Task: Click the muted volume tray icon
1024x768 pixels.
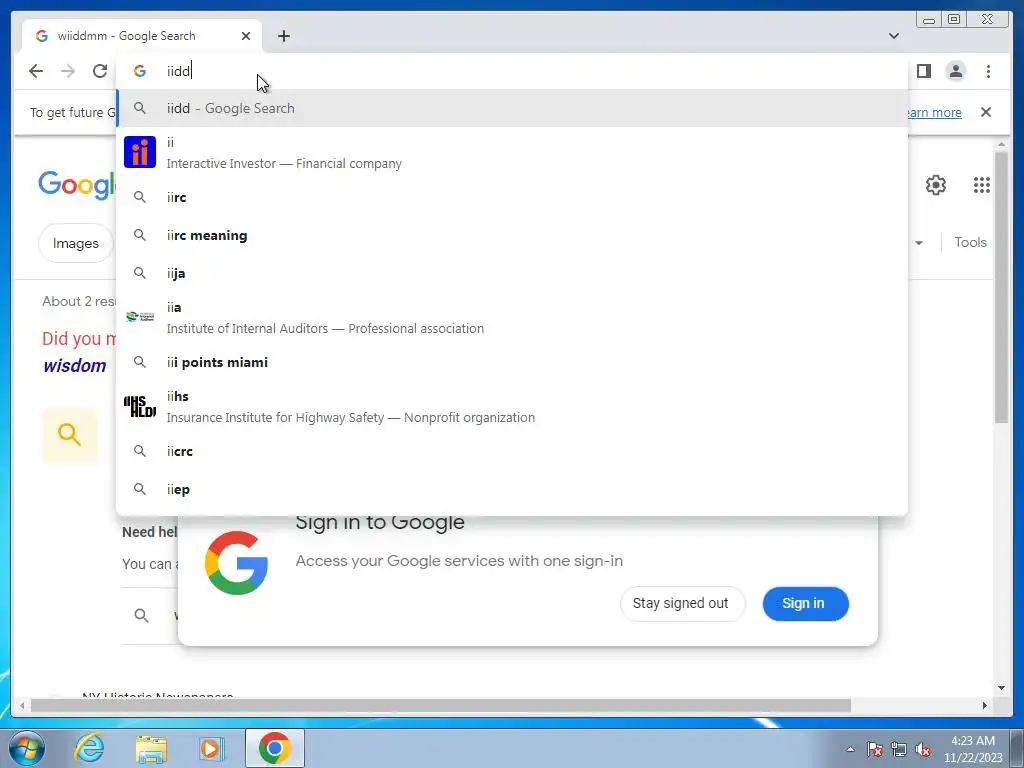Action: [923, 749]
